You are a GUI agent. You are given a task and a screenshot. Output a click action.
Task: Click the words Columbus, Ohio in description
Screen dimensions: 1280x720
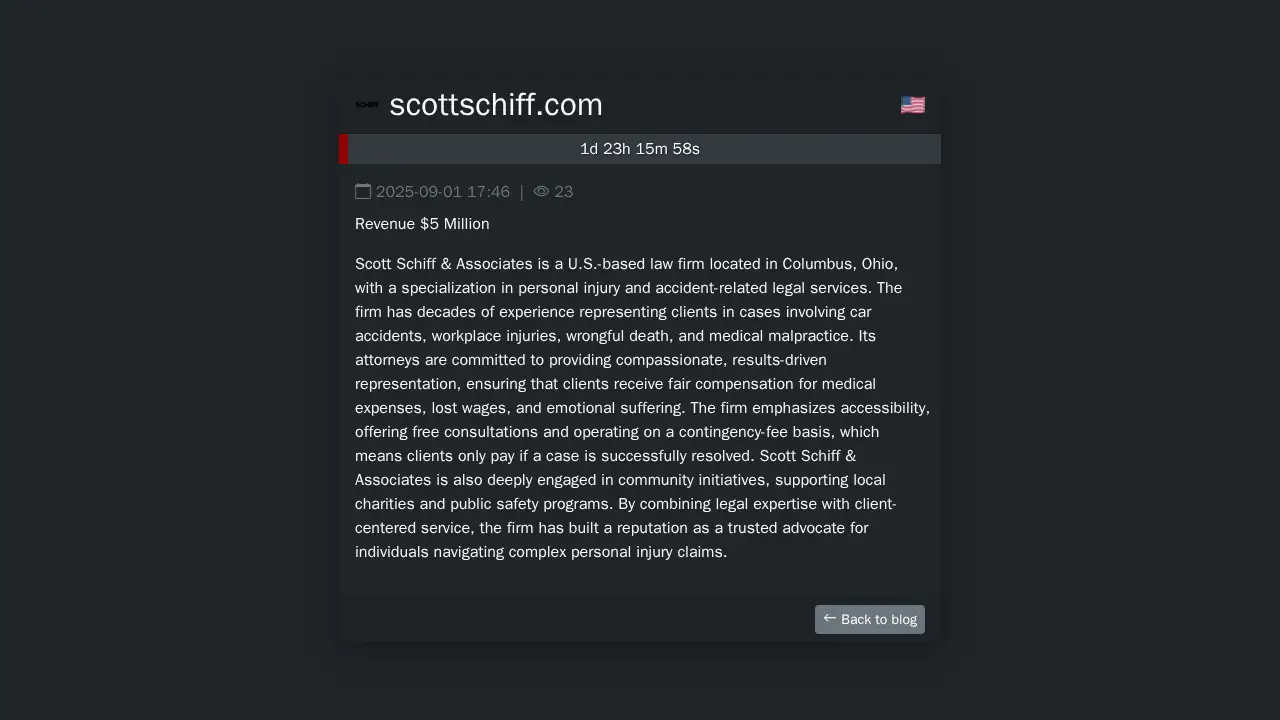pos(840,264)
